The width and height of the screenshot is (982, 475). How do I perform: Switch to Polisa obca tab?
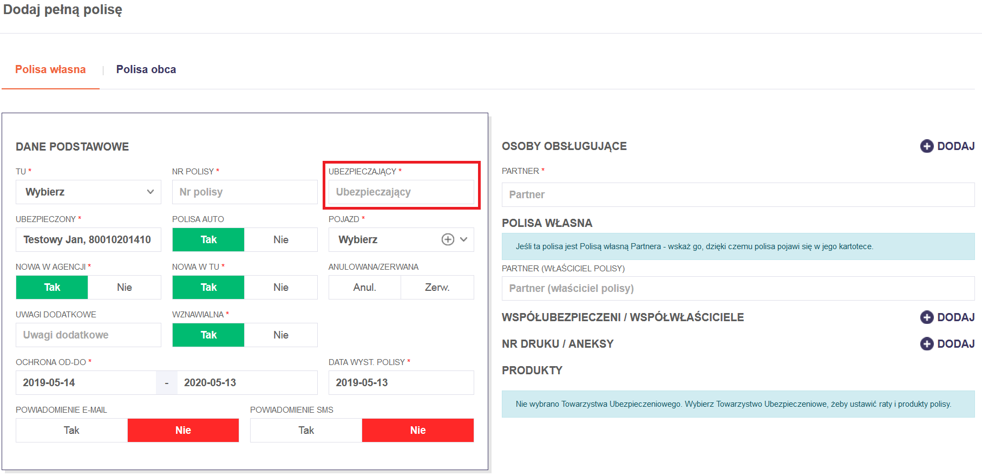coord(146,70)
